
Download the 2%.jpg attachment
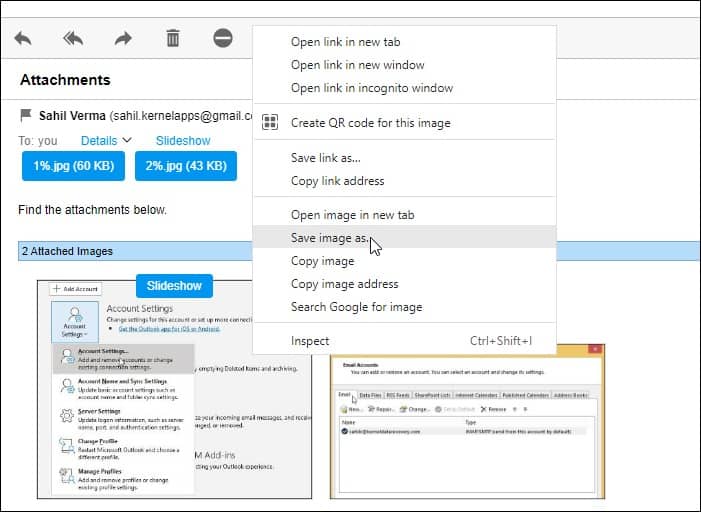click(x=186, y=166)
